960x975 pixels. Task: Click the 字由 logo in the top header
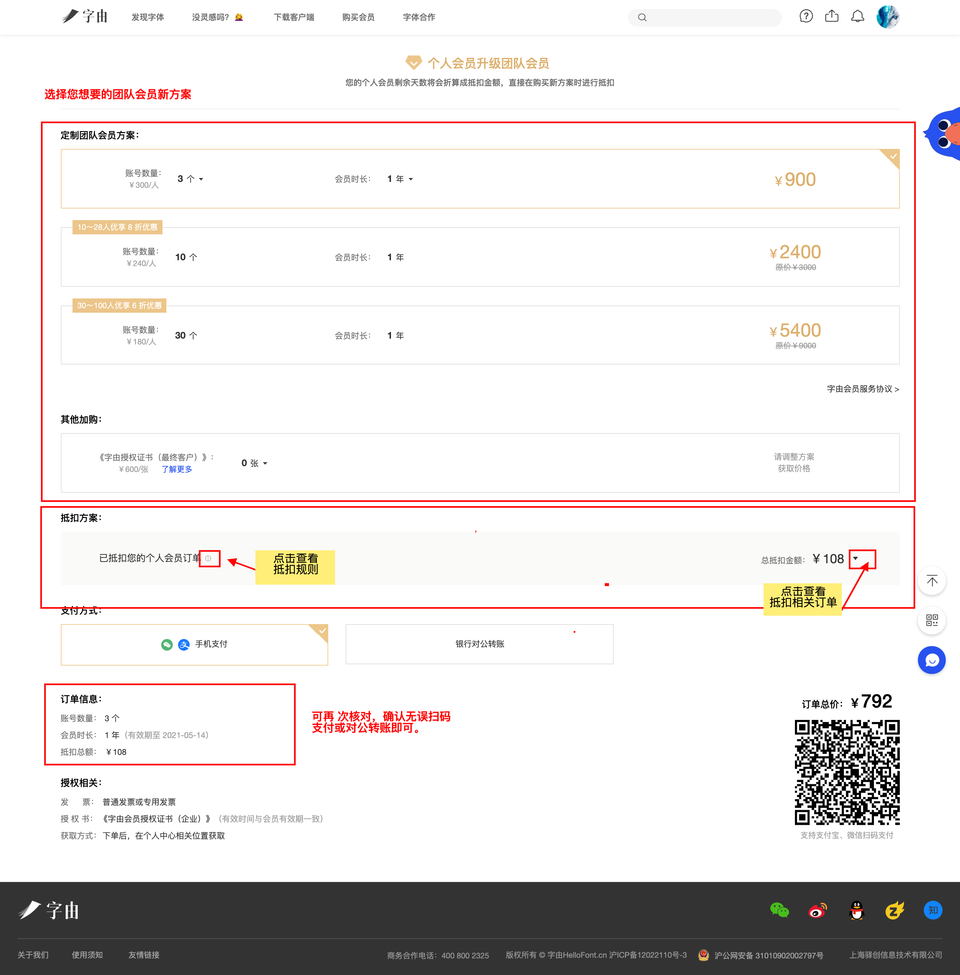pos(85,16)
